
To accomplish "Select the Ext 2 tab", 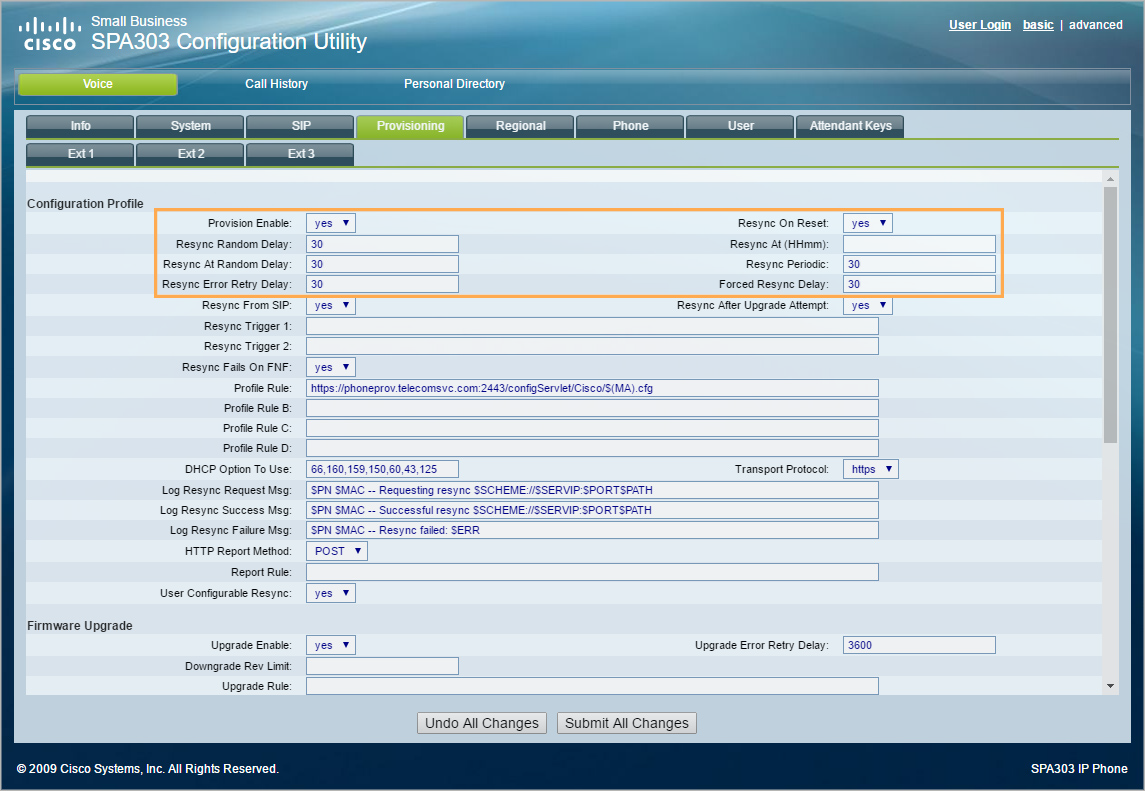I will 190,154.
